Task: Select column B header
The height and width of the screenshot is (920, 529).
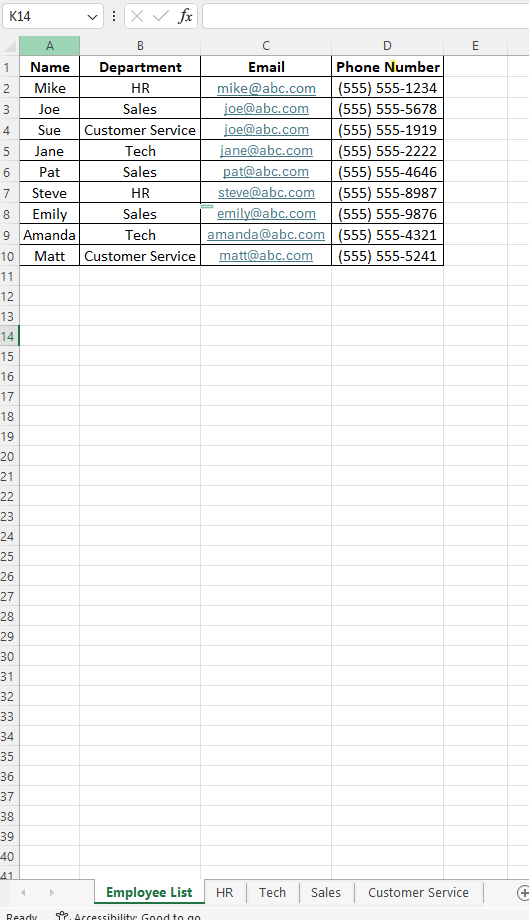Action: [x=140, y=46]
